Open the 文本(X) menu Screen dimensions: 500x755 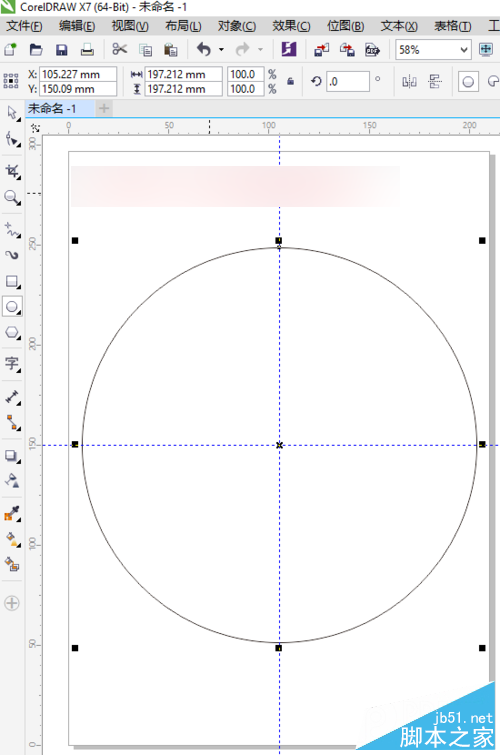pyautogui.click(x=399, y=26)
